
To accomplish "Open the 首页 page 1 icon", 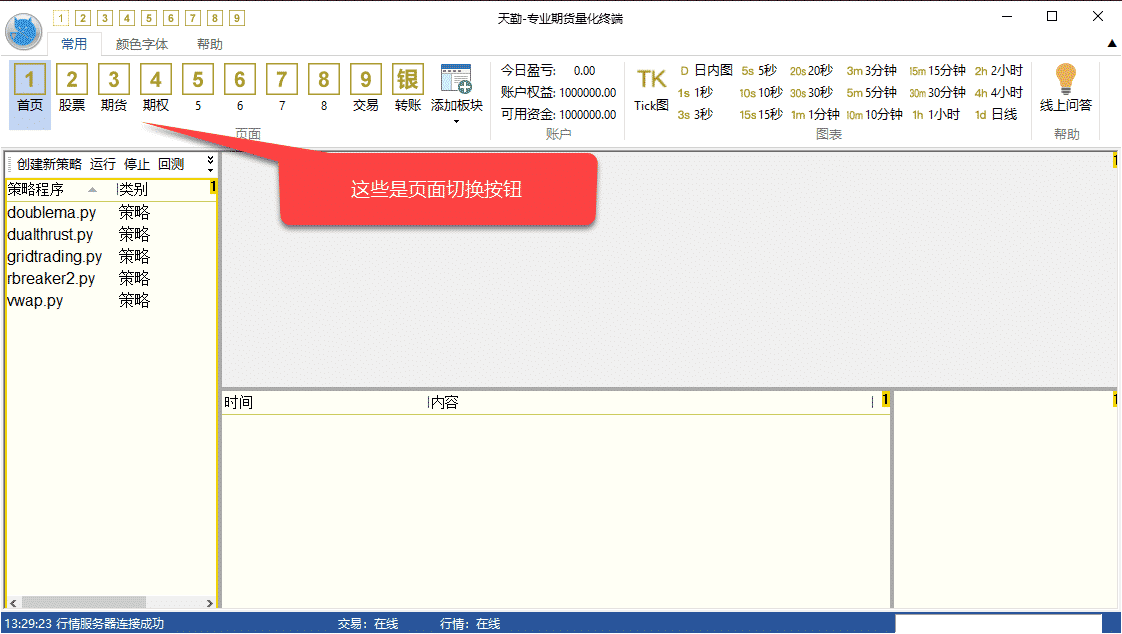I will click(x=30, y=80).
